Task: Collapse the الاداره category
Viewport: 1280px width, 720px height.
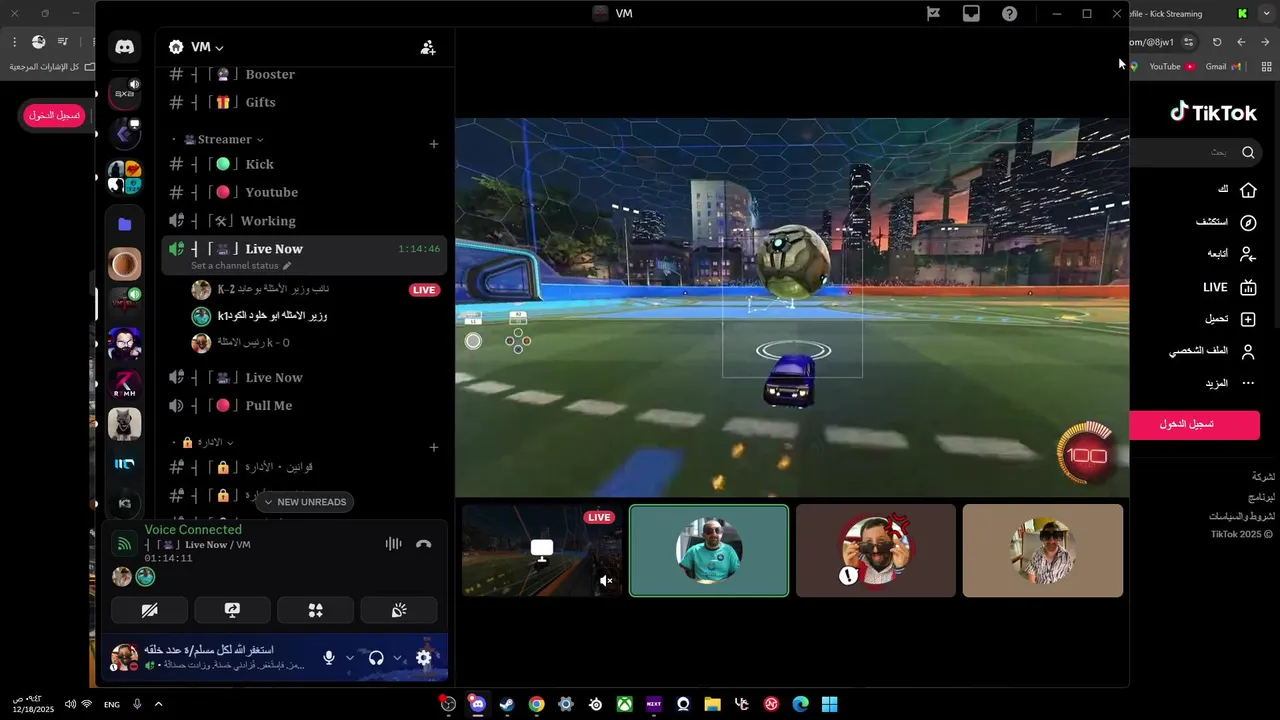Action: coord(208,442)
